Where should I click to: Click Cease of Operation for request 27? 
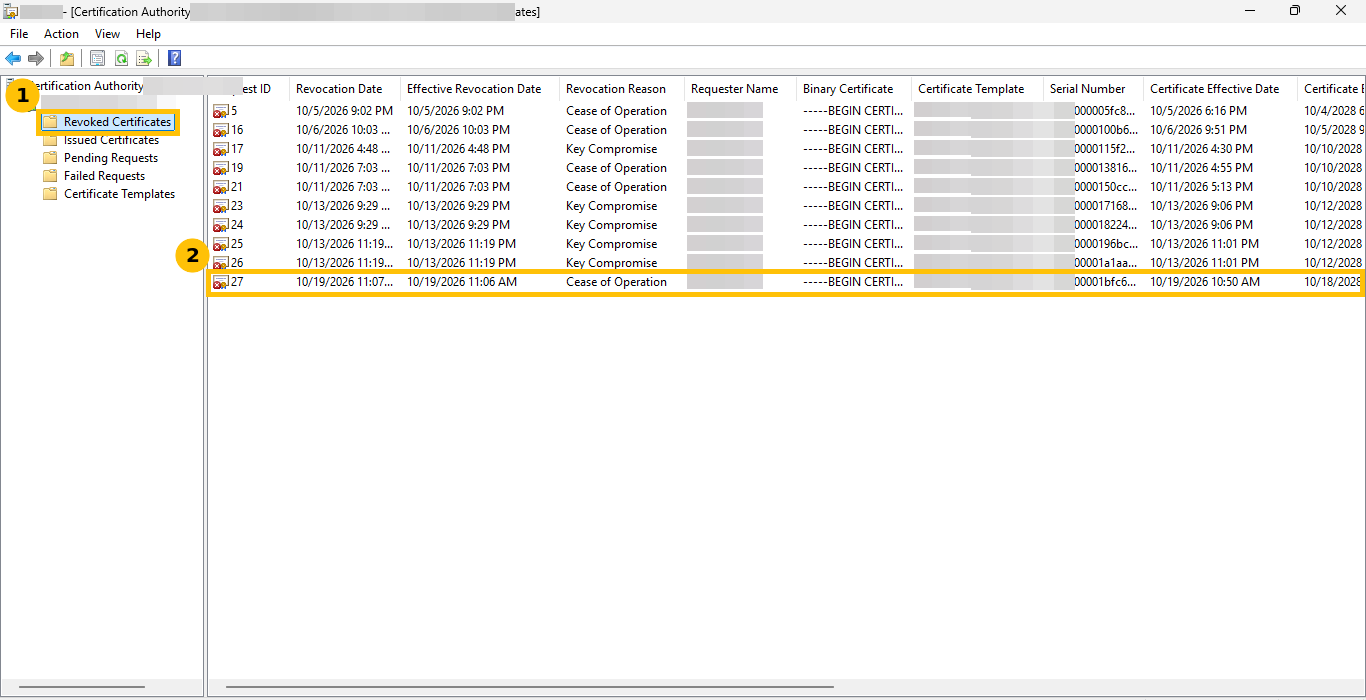[616, 282]
